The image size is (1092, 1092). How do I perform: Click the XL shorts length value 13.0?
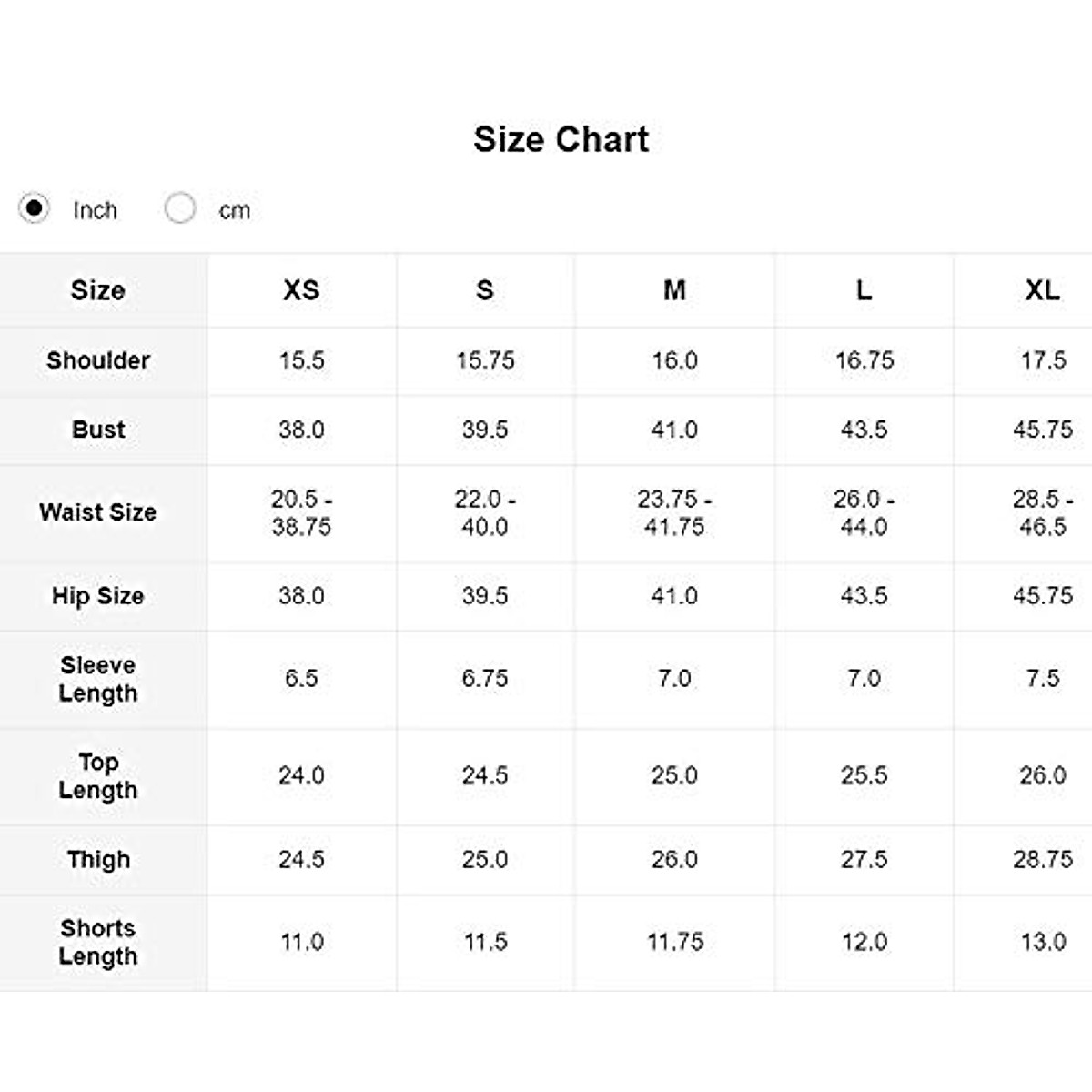pos(1043,942)
